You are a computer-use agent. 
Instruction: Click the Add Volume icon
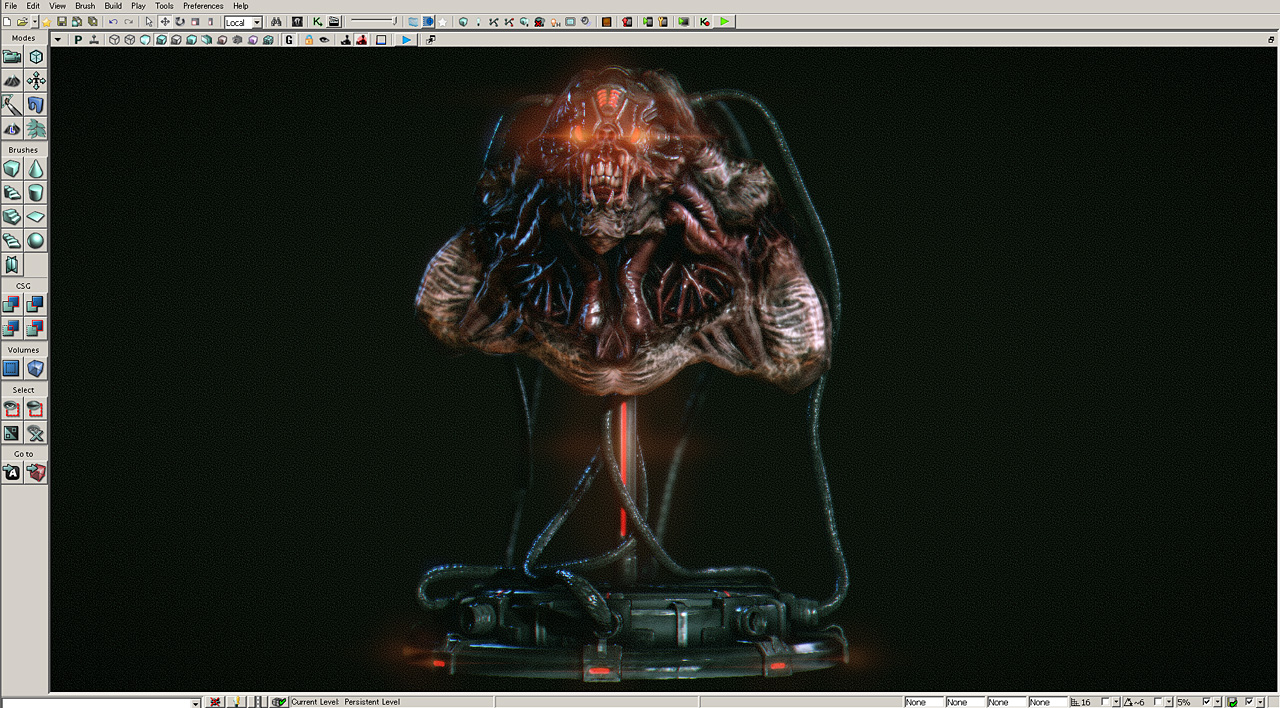coord(36,369)
